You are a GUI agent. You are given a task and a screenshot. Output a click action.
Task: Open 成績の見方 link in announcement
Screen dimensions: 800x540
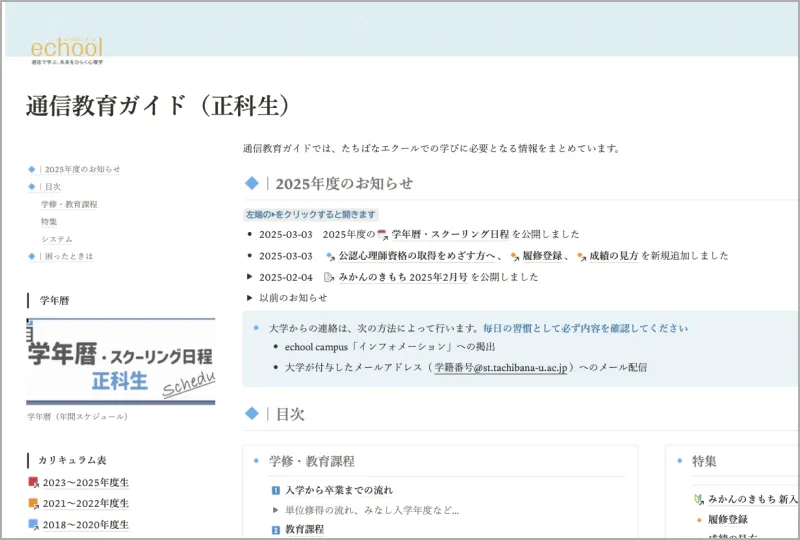click(x=614, y=256)
